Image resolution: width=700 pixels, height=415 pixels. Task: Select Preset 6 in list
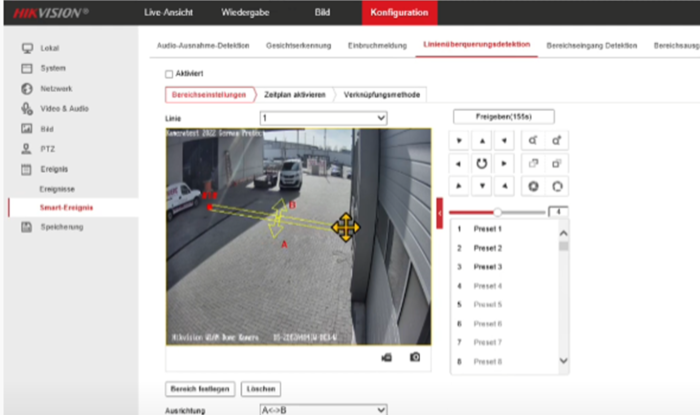click(504, 324)
